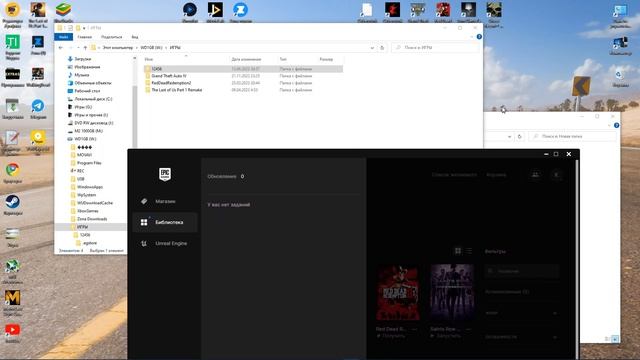Go up one folder level in Explorer
The width and height of the screenshot is (640, 360).
[x=85, y=48]
